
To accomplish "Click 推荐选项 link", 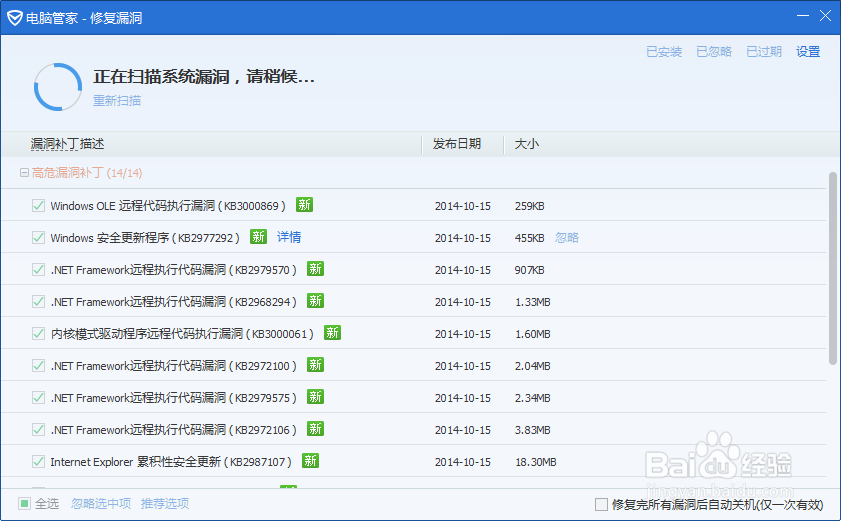I will pos(165,503).
